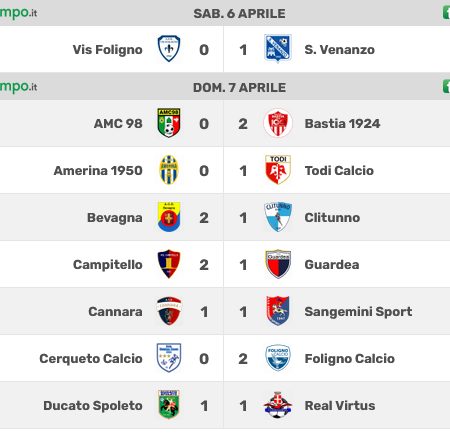
Task: Open the green share icon beside SAB. 6 APRILE
Action: point(446,13)
